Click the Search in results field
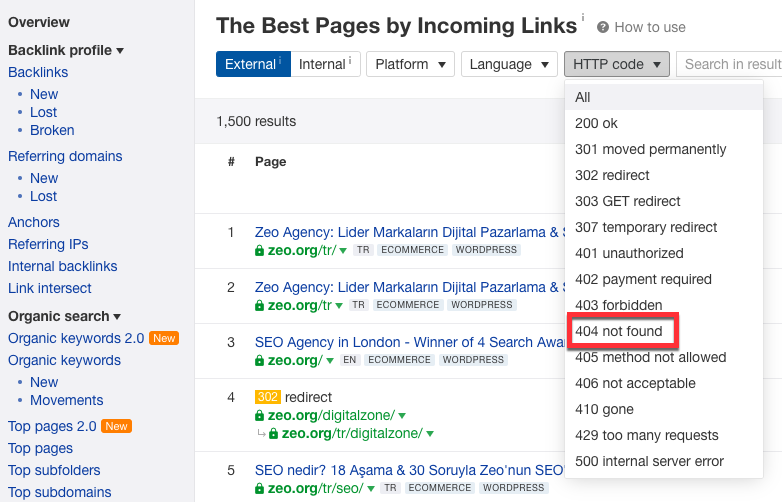Screen dimensions: 782x502 [x=729, y=64]
